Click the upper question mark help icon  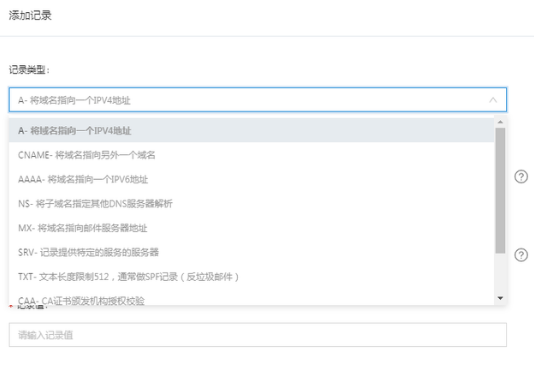[x=521, y=177]
